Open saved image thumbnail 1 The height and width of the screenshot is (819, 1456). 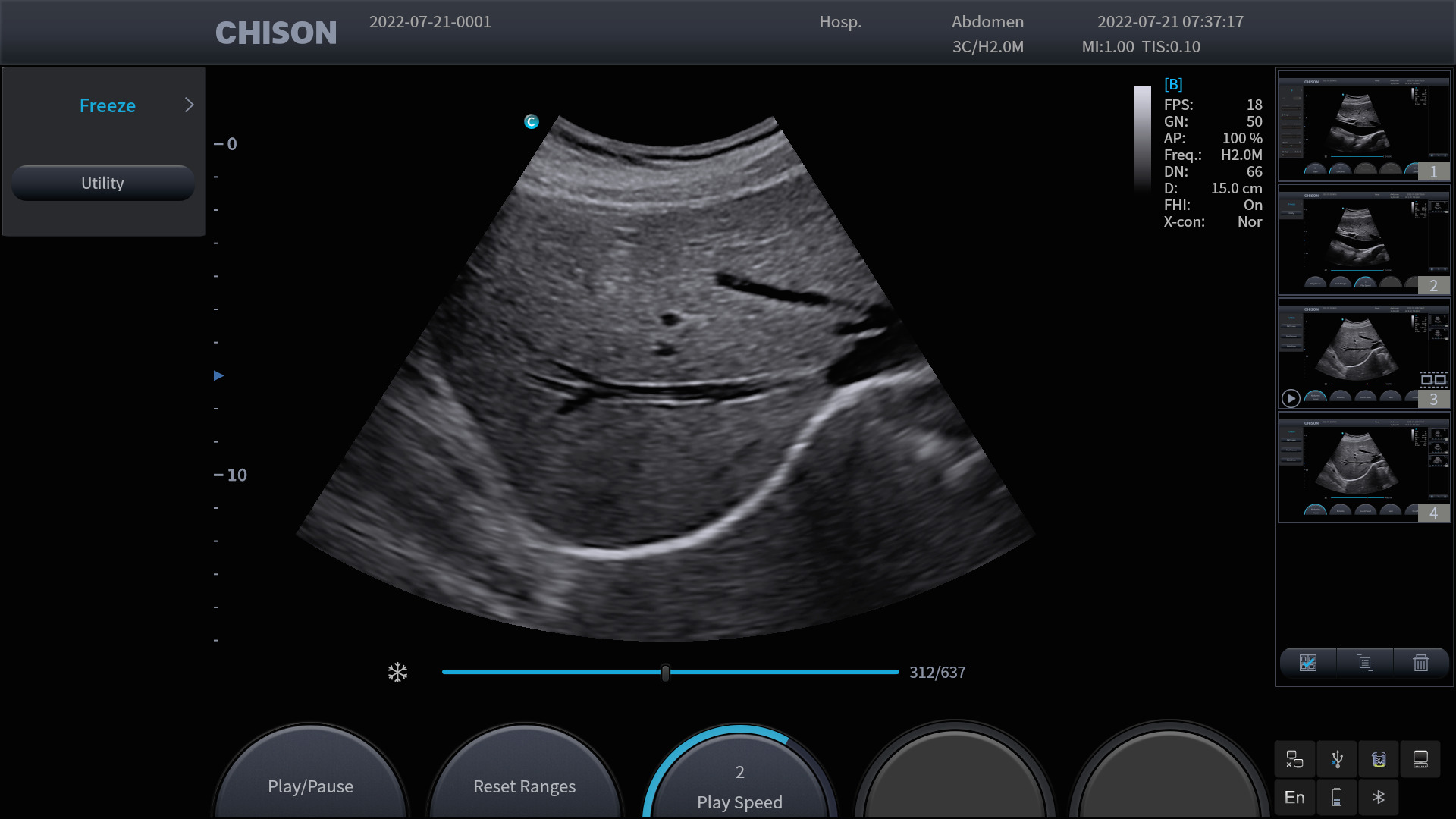coord(1364,125)
